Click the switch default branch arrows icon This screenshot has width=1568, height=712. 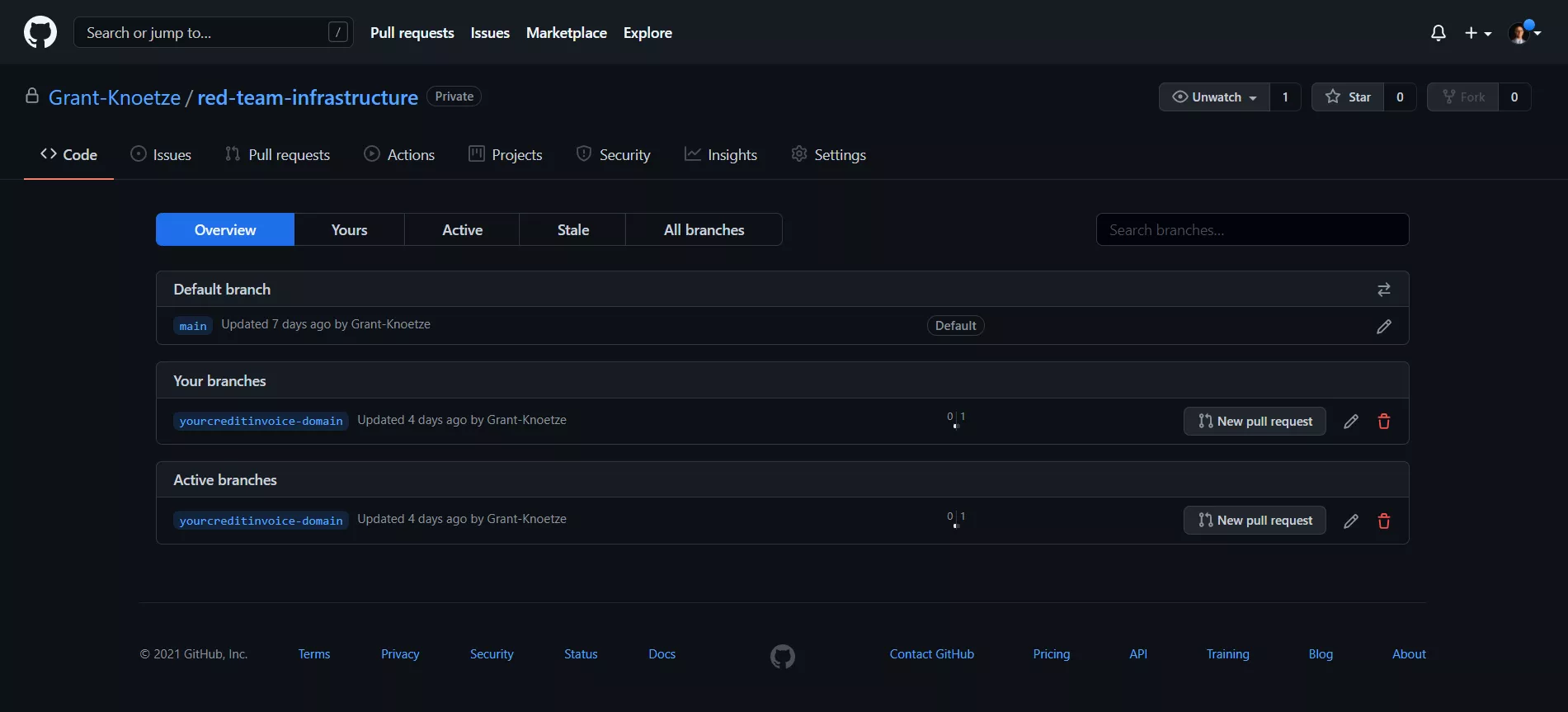click(x=1383, y=290)
